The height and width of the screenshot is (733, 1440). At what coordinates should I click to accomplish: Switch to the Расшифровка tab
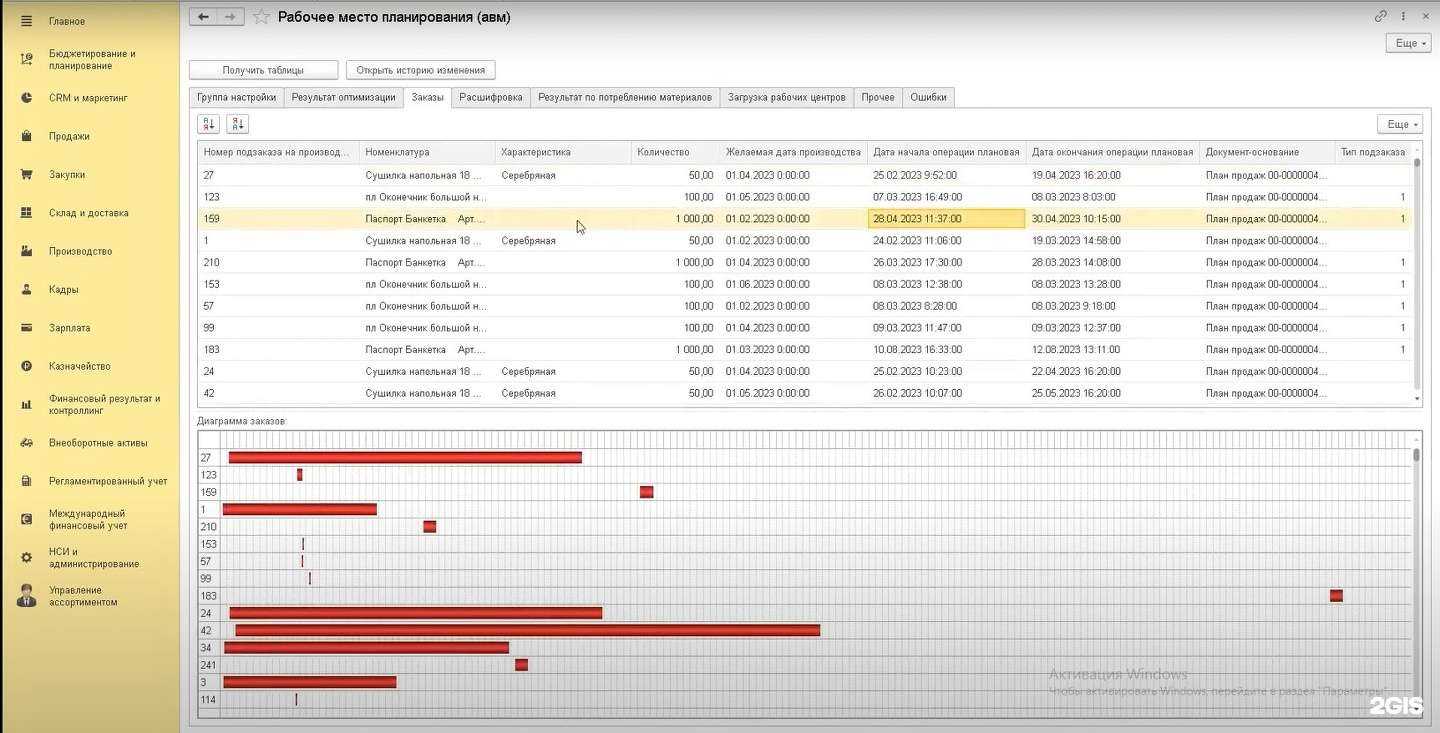(490, 97)
